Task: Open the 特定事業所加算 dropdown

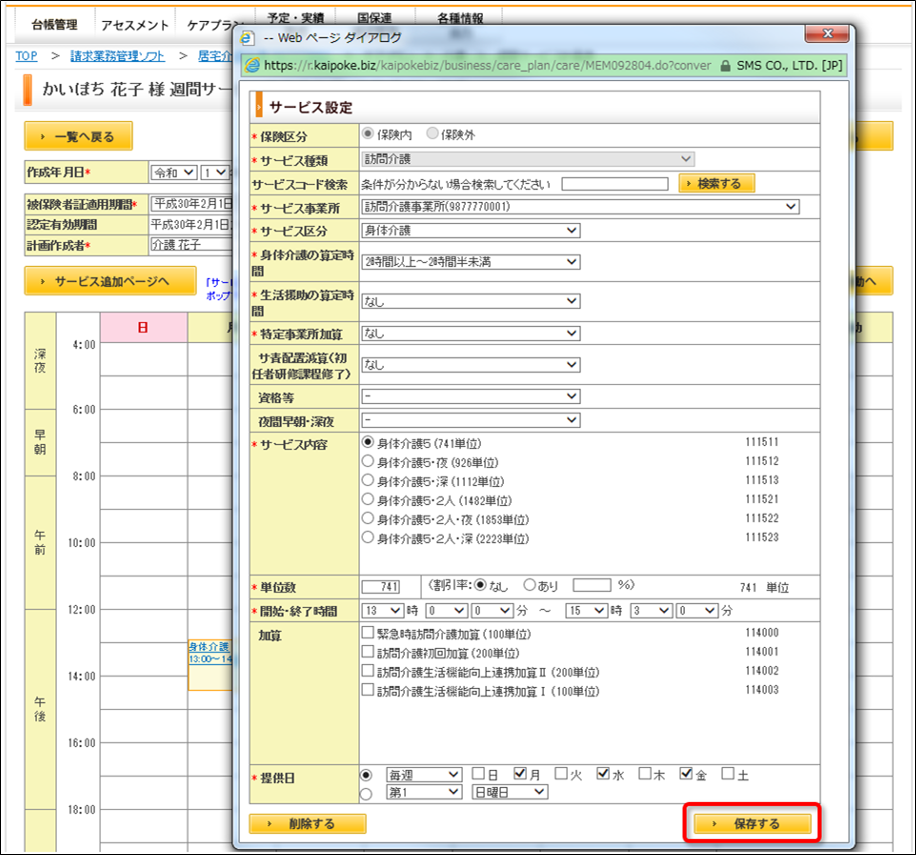Action: click(x=471, y=333)
